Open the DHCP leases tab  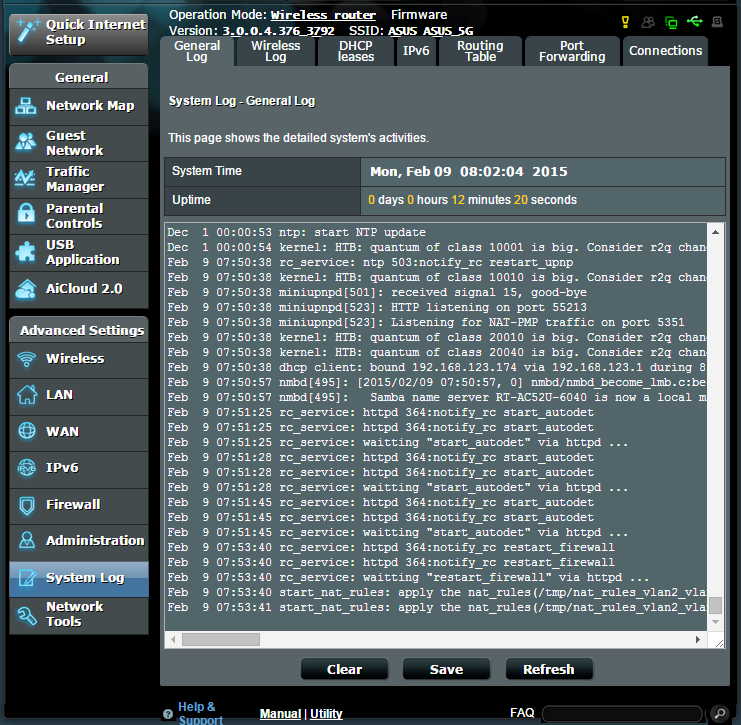(356, 51)
